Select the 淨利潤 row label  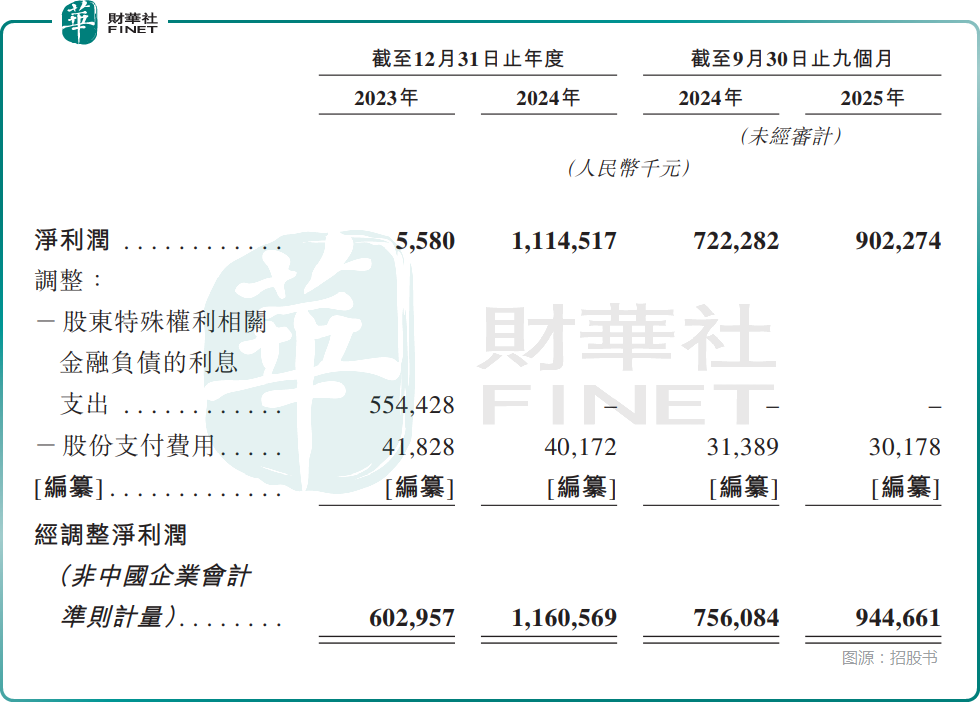(x=72, y=241)
